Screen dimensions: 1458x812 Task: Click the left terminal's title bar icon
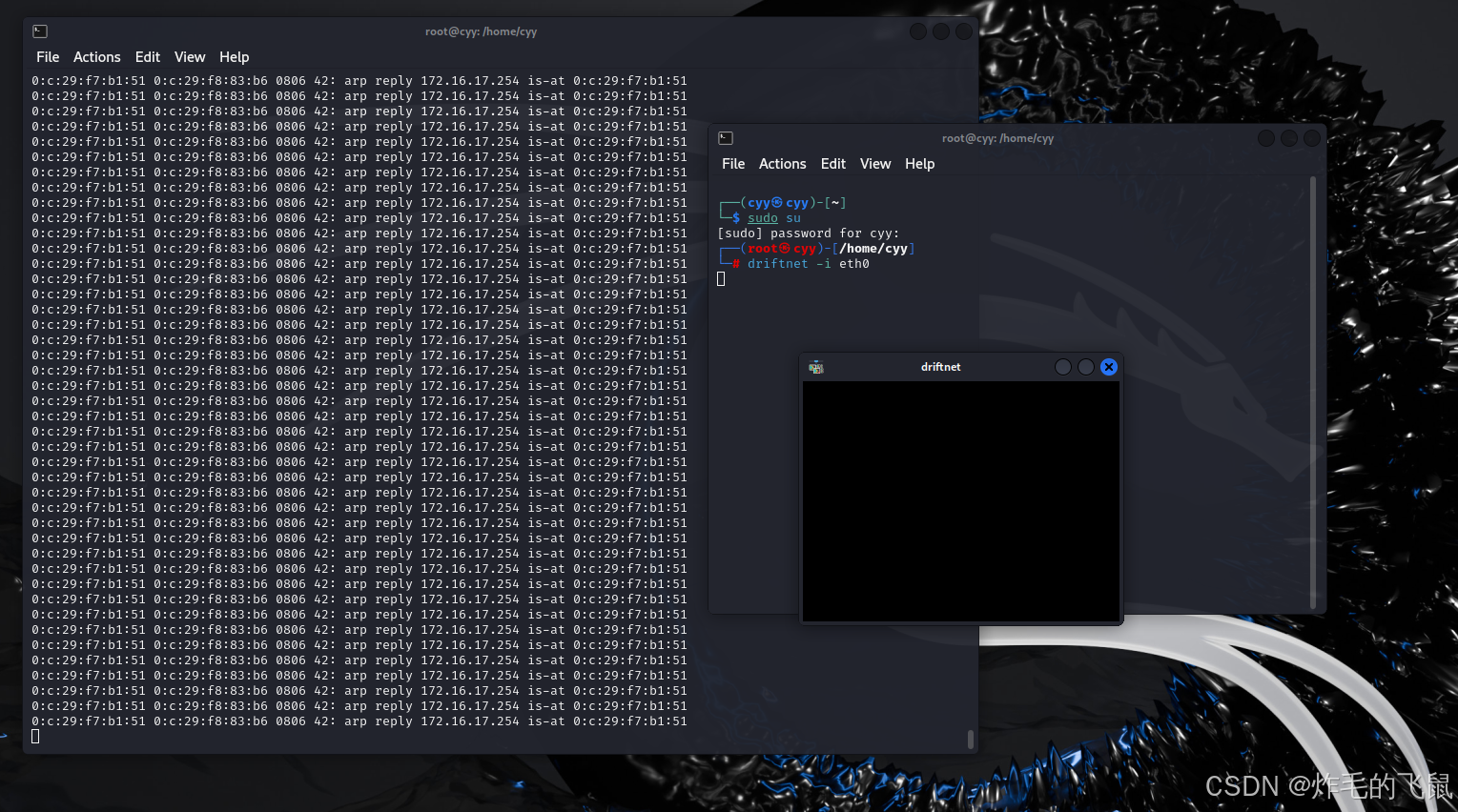coord(40,31)
